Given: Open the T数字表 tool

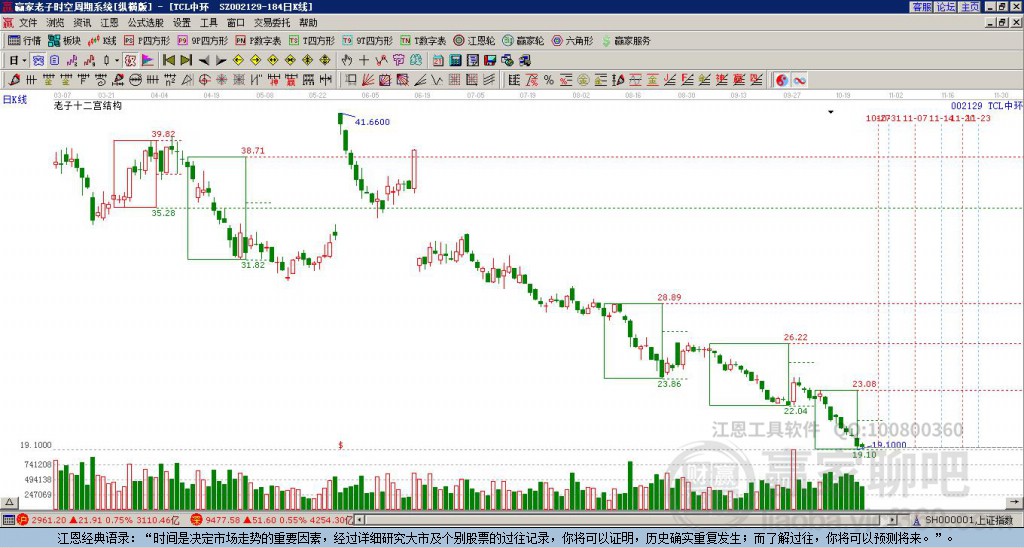Looking at the screenshot, I should (423, 40).
